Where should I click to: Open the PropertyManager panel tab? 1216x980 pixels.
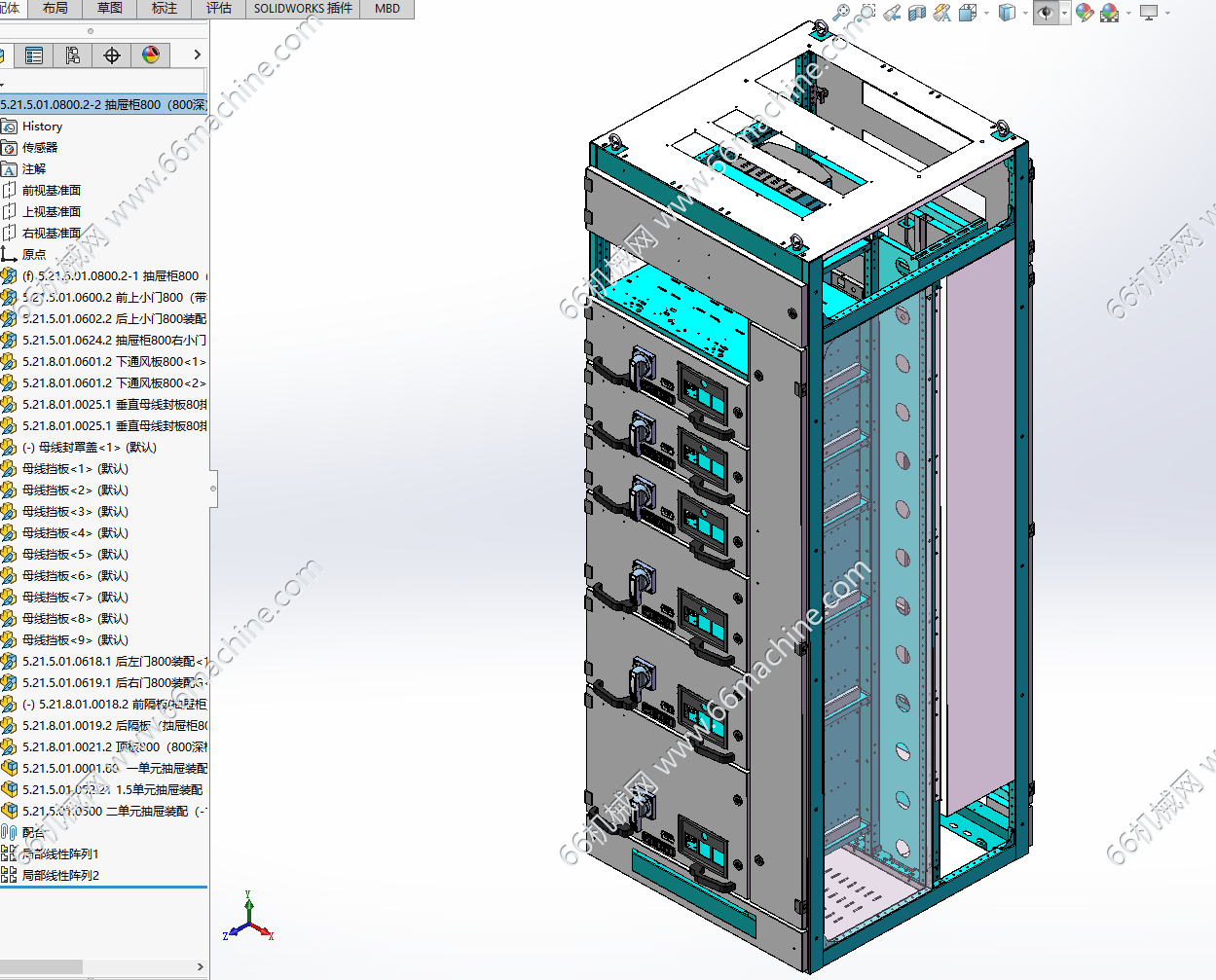click(34, 55)
